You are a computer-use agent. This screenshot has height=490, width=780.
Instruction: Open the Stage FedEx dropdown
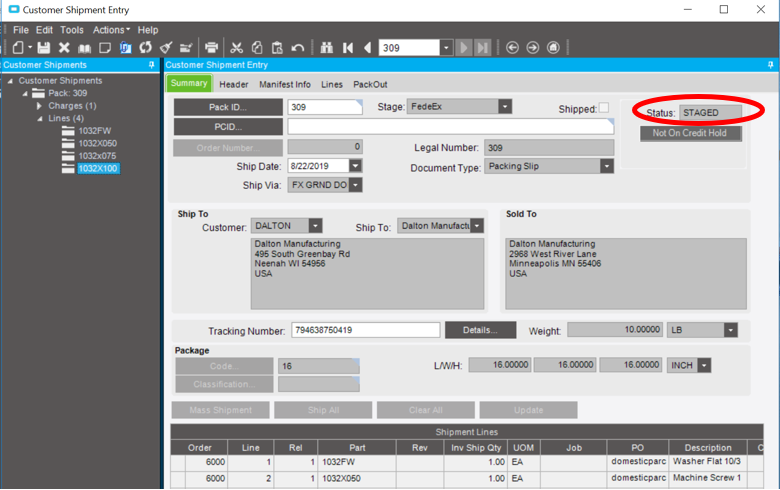(505, 106)
